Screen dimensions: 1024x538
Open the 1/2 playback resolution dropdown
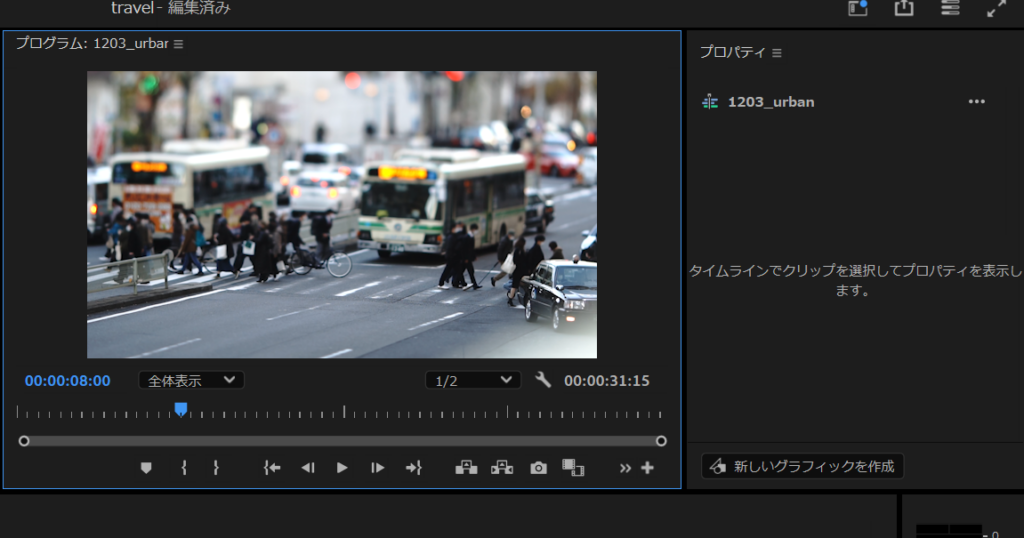472,380
